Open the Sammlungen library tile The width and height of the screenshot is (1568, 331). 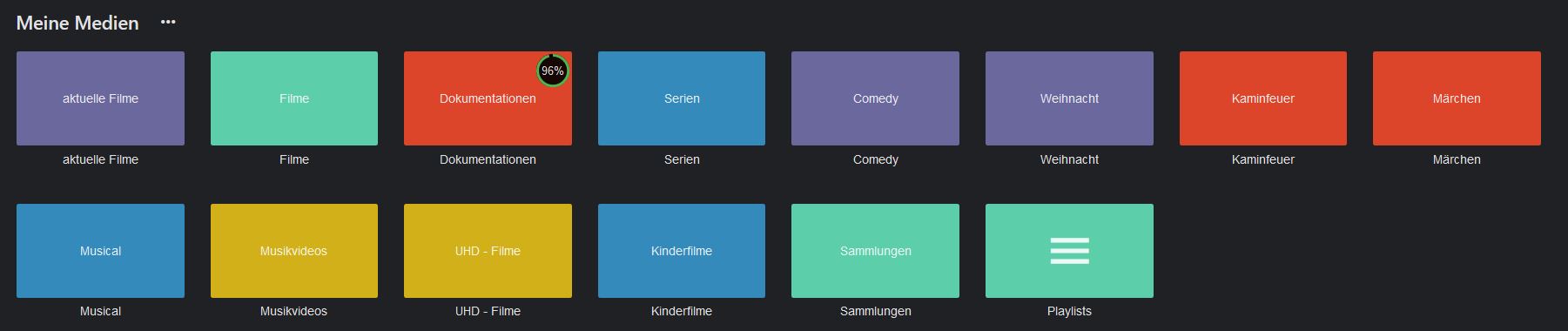[x=875, y=251]
